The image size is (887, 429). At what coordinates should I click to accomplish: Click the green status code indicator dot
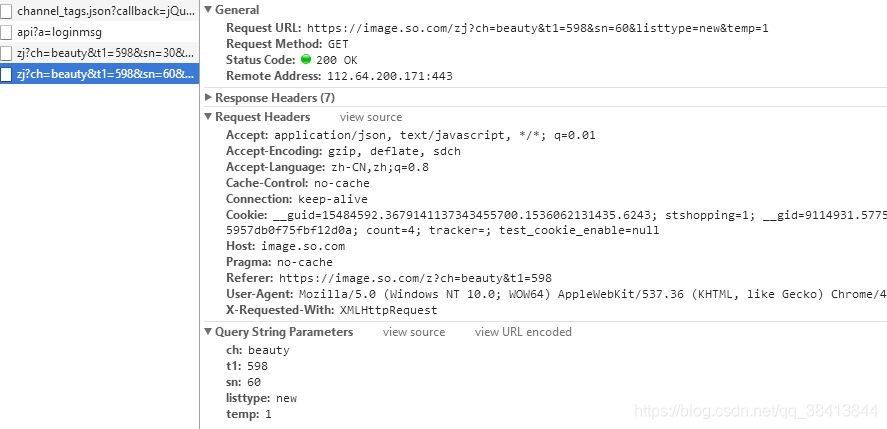(x=306, y=59)
